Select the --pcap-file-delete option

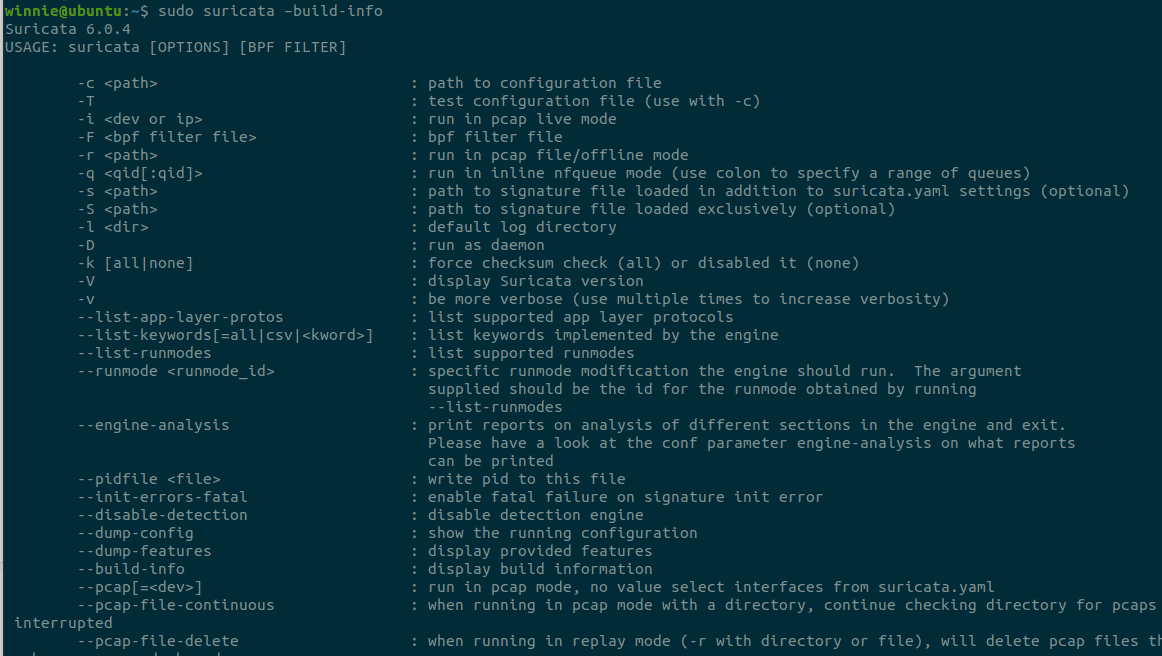pyautogui.click(x=159, y=641)
